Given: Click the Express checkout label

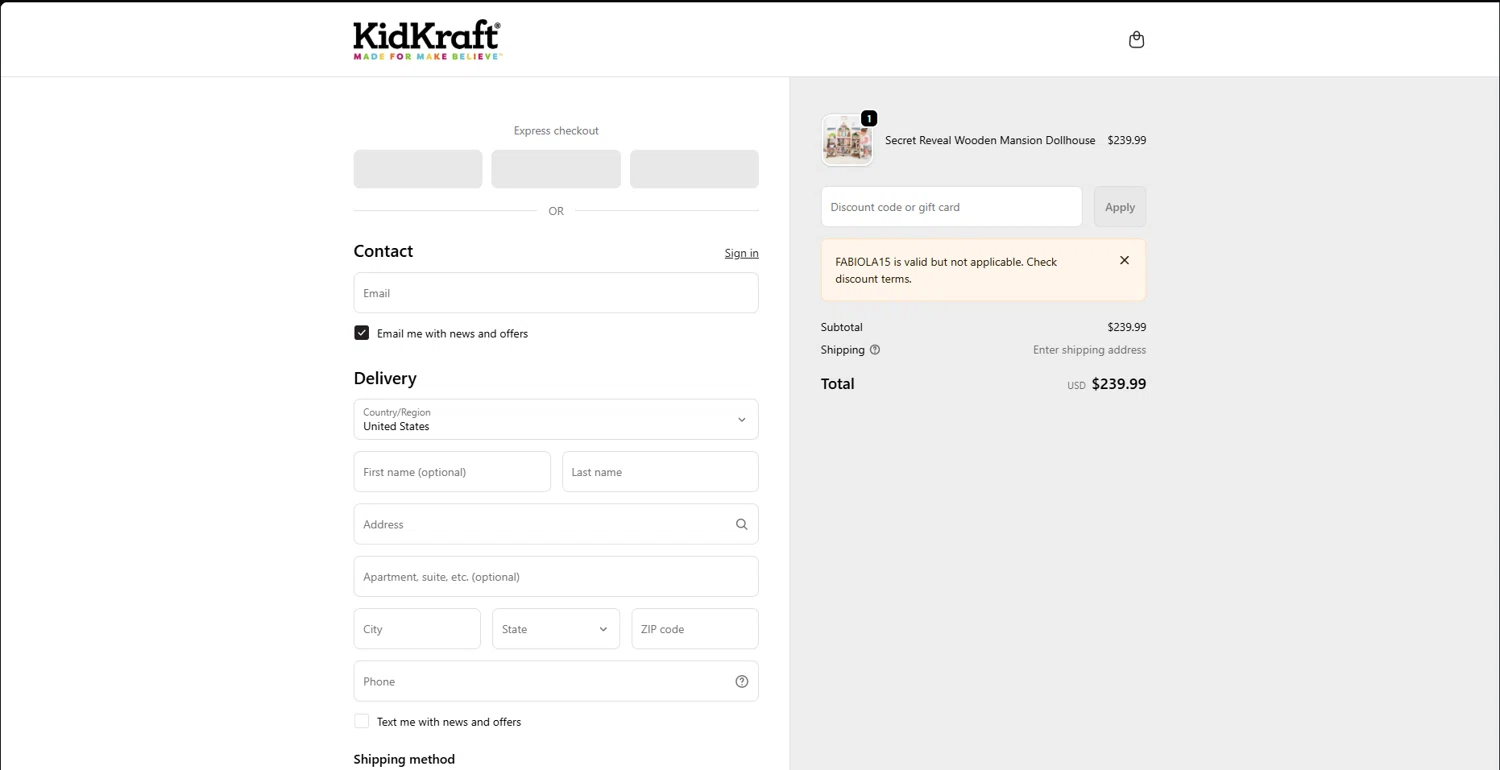Looking at the screenshot, I should coord(556,131).
